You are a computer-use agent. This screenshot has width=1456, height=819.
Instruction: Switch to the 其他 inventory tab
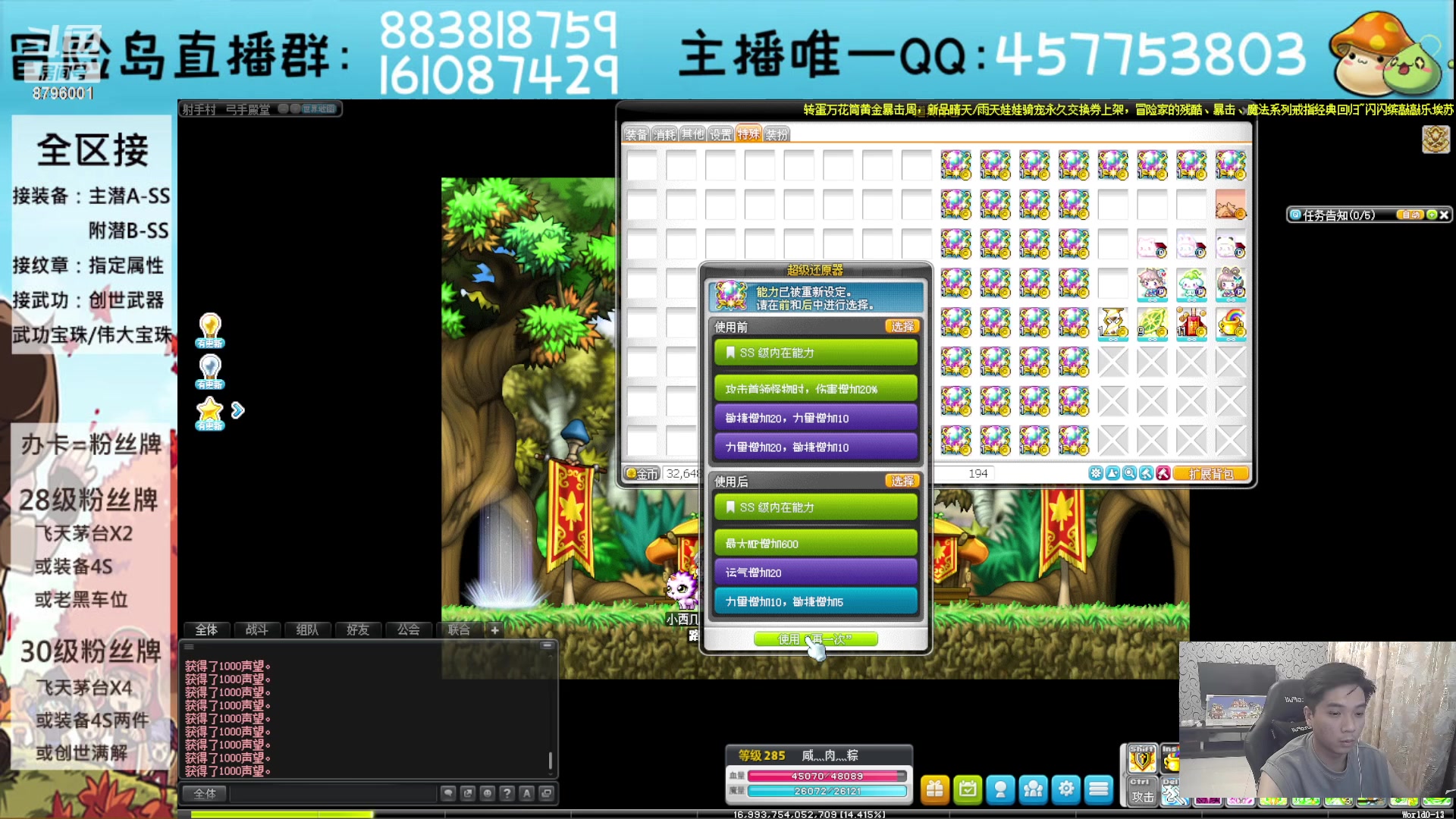click(x=692, y=134)
